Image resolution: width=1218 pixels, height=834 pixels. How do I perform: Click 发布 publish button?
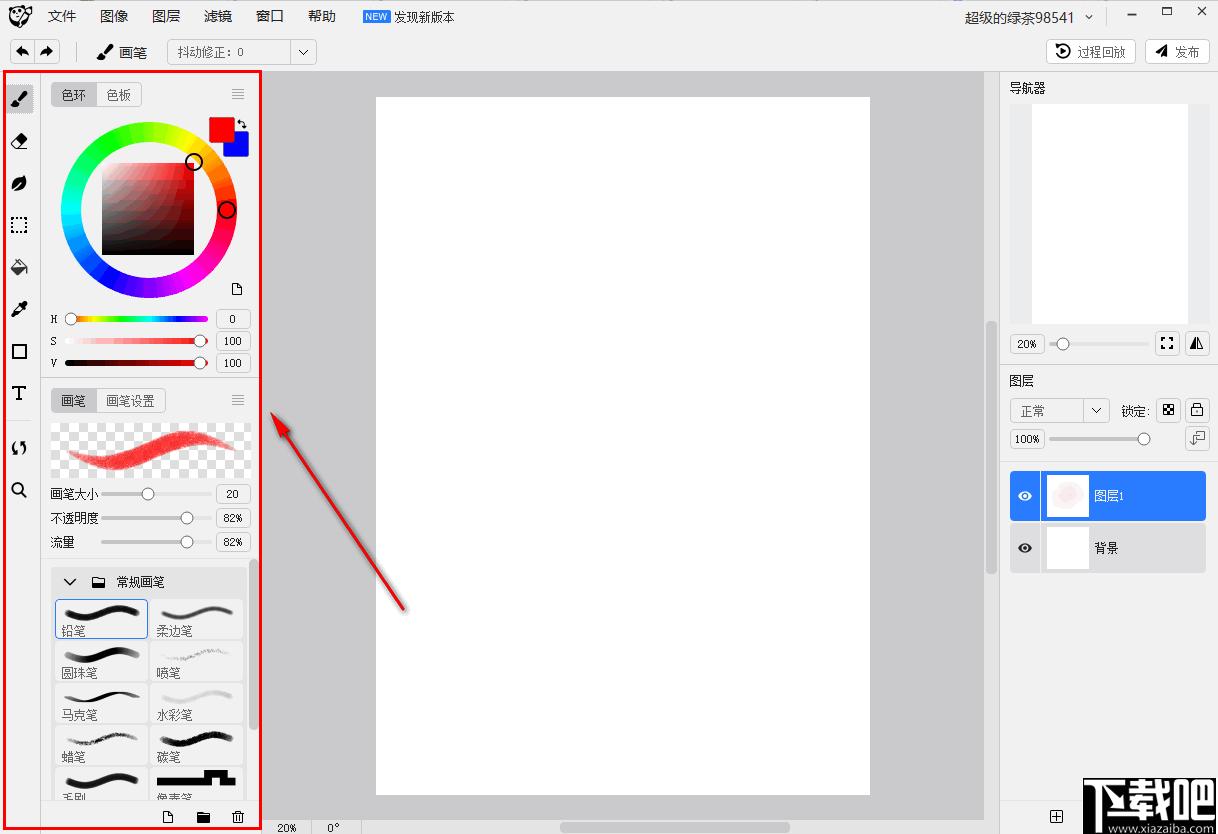point(1177,52)
